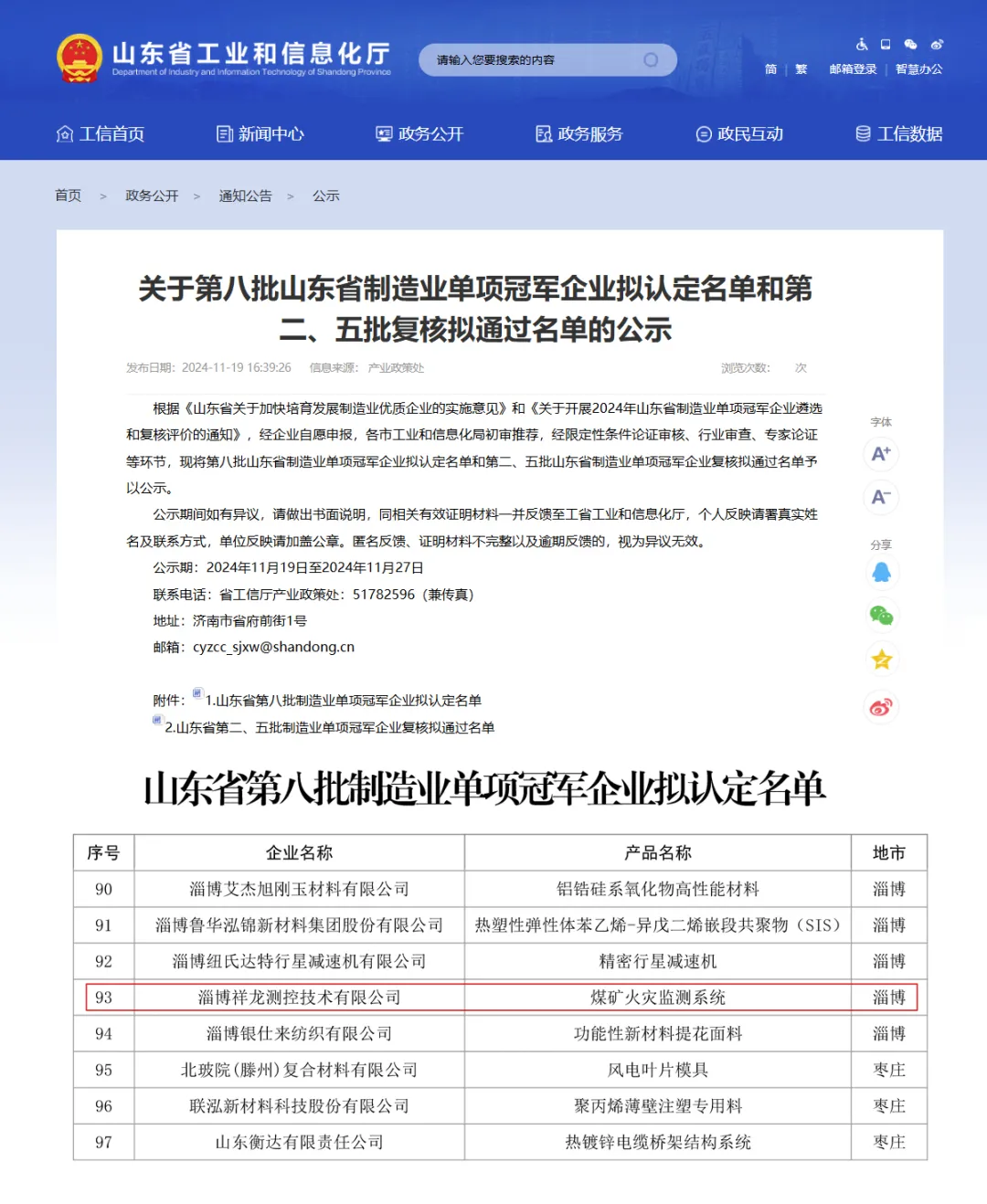This screenshot has width=987, height=1204.
Task: Click table cell 联泓新材料科技股份有限公司
Action: click(x=299, y=1106)
